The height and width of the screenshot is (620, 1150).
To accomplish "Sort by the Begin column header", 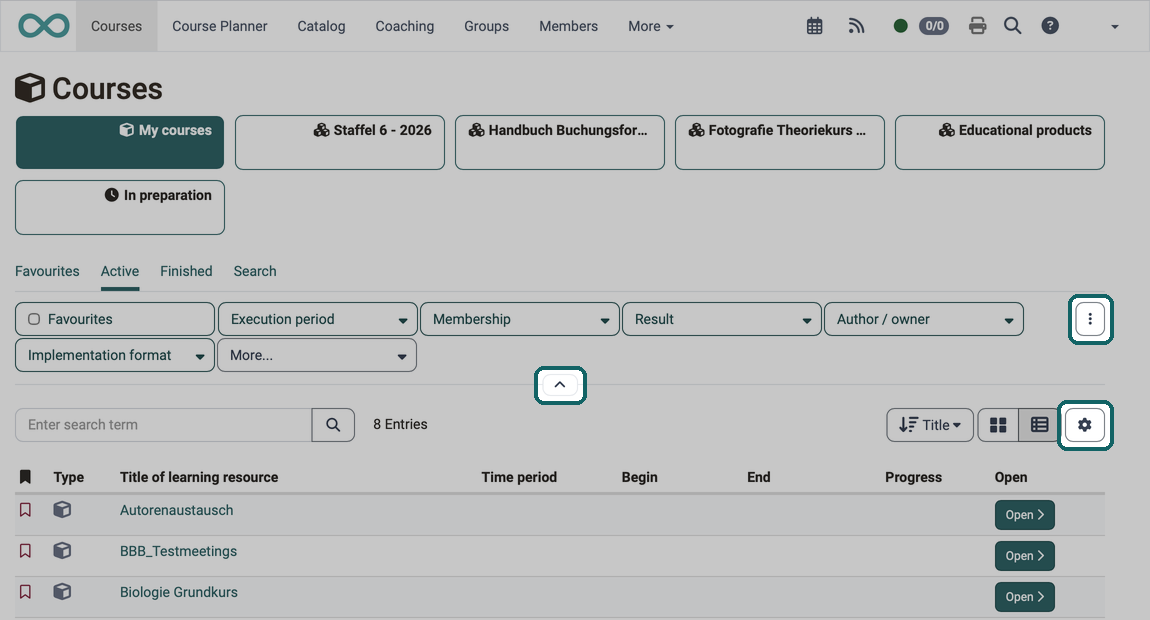I will [640, 477].
